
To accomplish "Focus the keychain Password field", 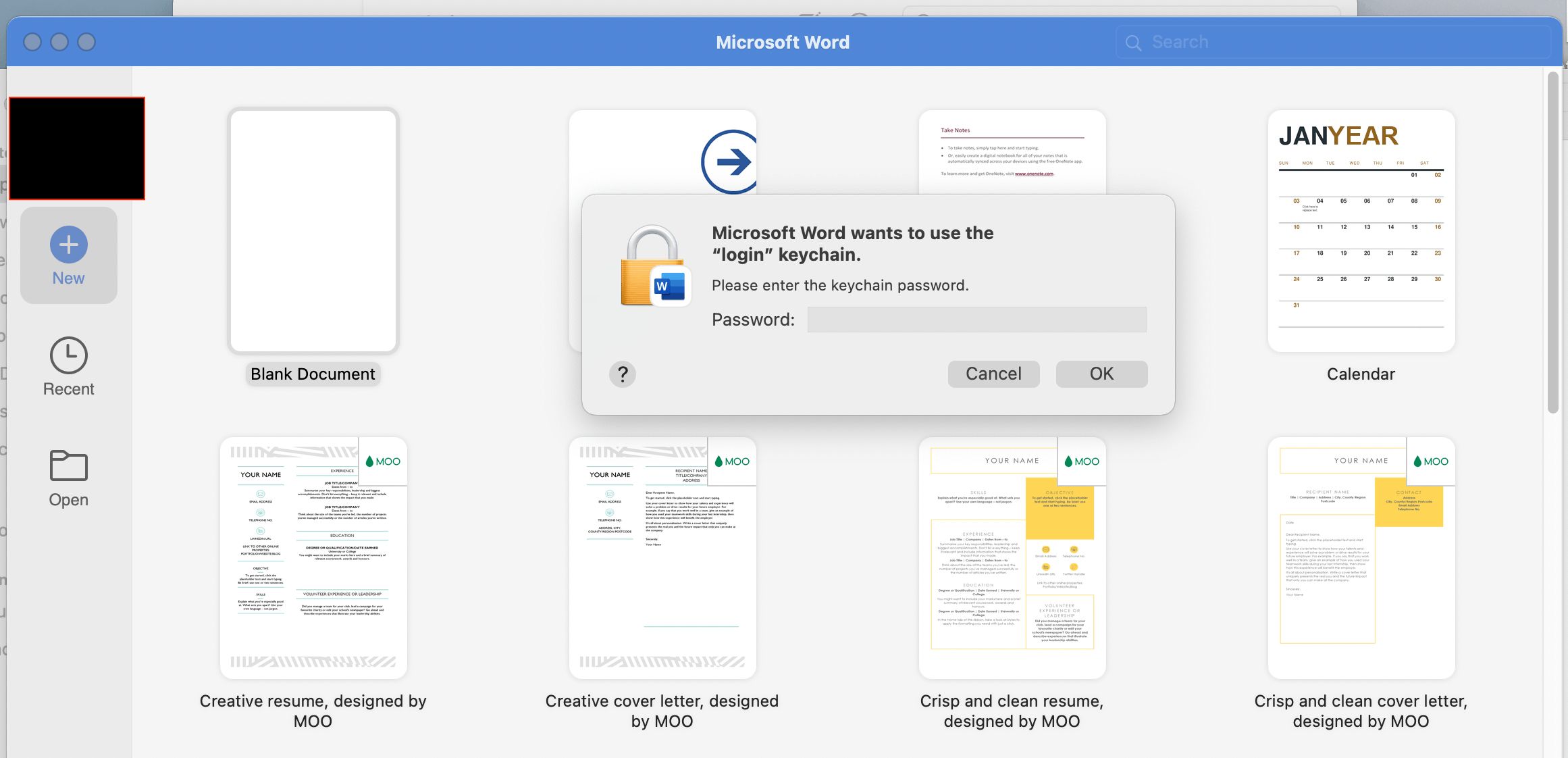I will click(x=976, y=319).
